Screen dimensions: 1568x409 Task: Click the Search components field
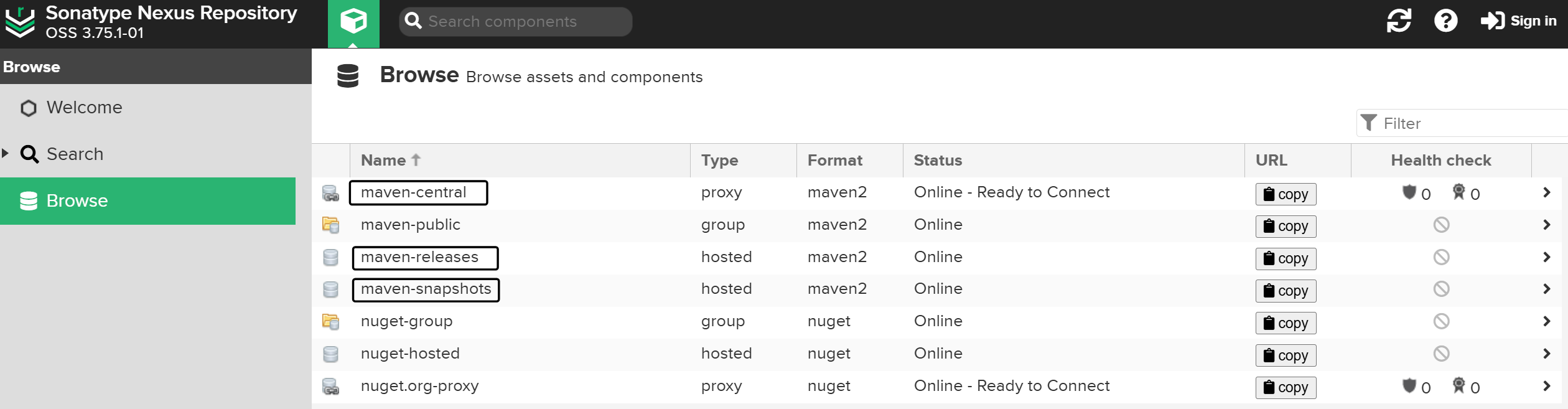515,22
